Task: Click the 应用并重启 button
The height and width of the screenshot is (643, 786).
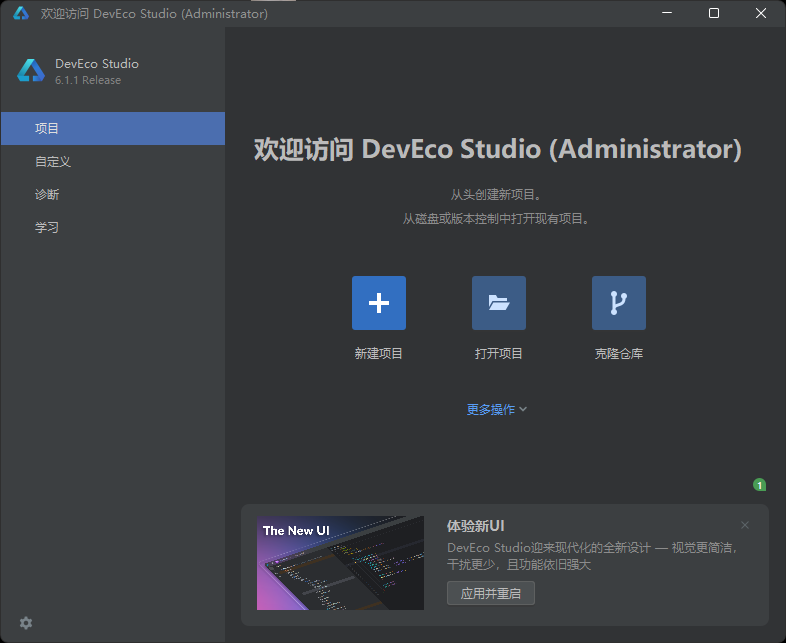Action: tap(491, 593)
